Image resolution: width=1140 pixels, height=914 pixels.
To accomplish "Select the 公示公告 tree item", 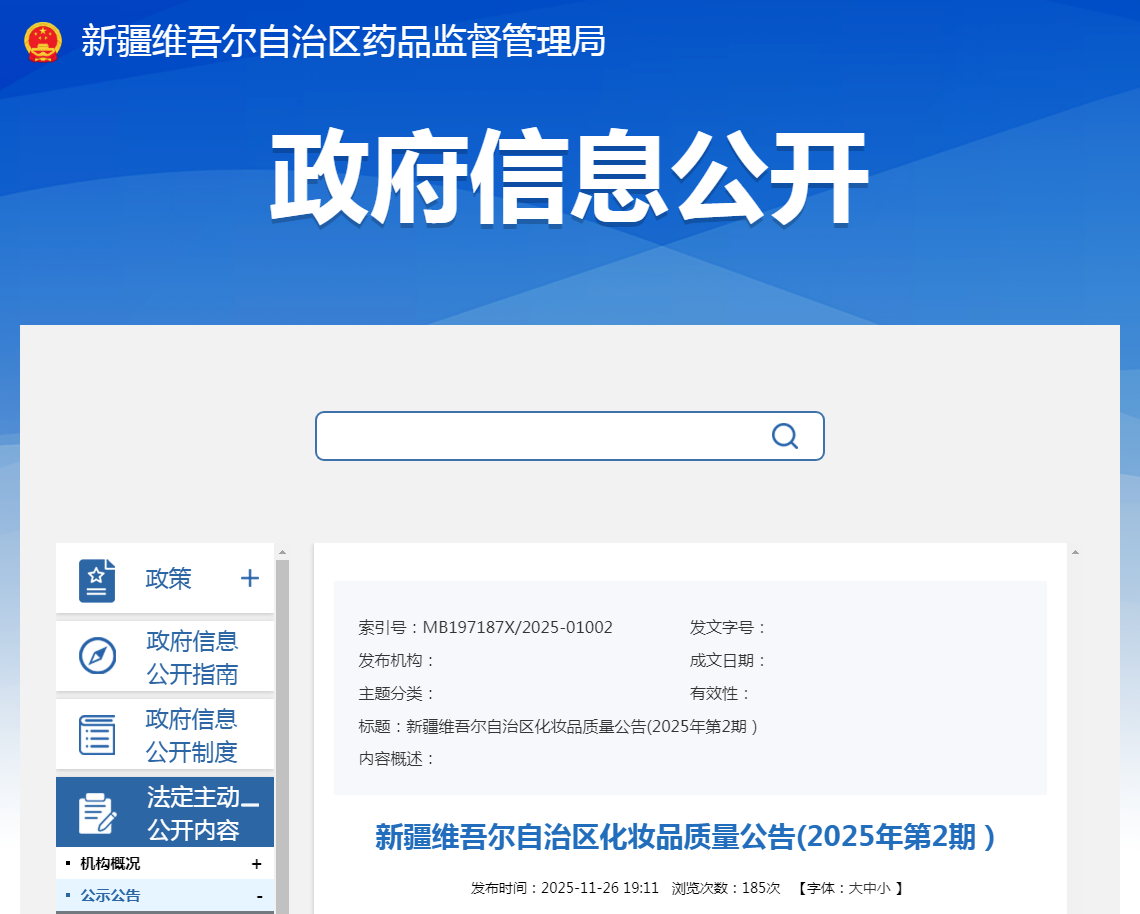I will pos(111,896).
